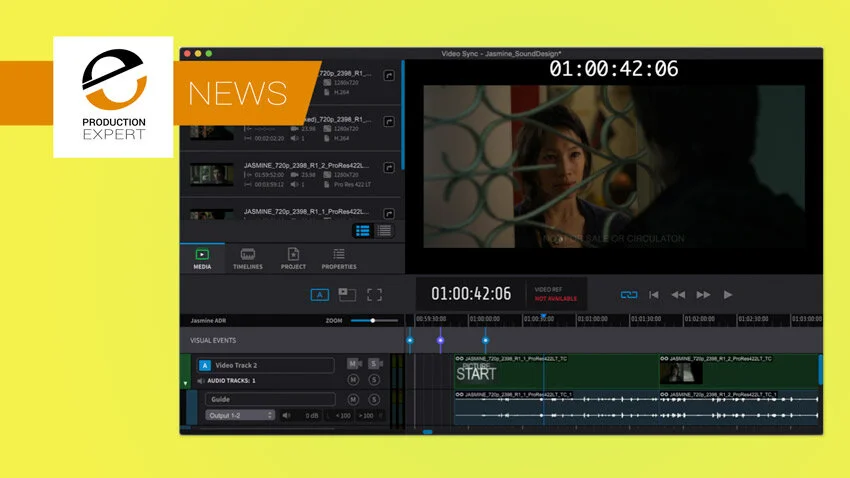Click the main 01:00:42:06 timecode counter
The width and height of the screenshot is (850, 478).
pos(471,294)
